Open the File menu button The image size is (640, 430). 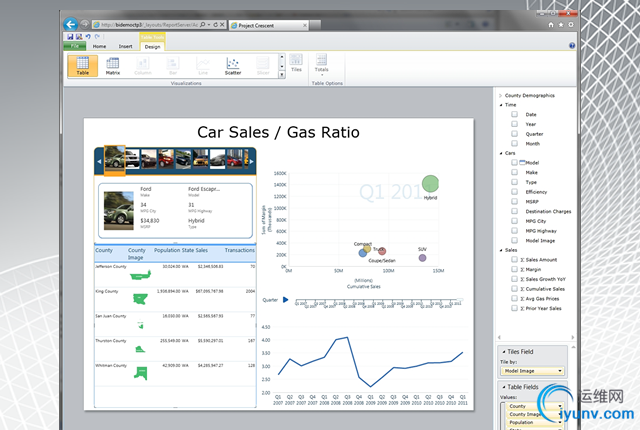[75, 46]
